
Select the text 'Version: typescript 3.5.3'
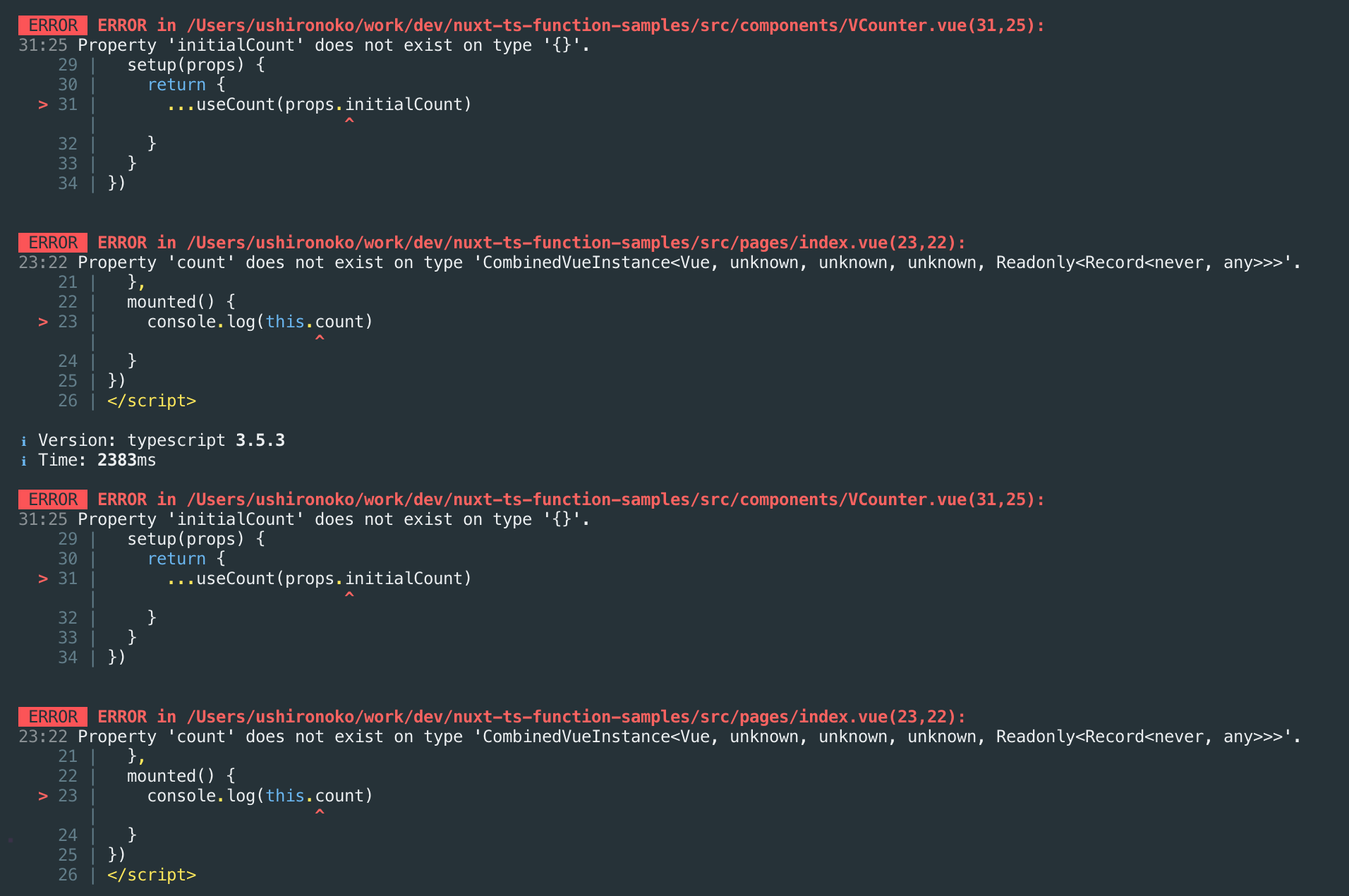[x=162, y=440]
